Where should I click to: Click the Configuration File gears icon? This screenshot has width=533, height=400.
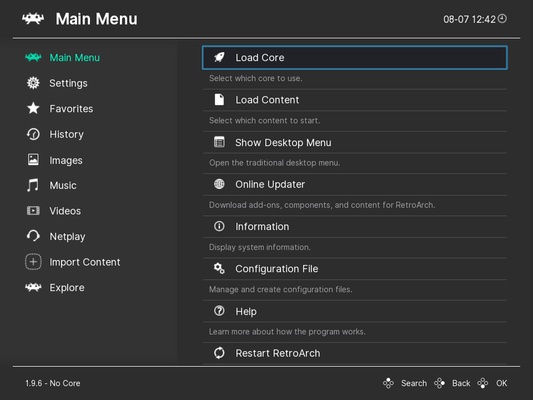(x=219, y=268)
